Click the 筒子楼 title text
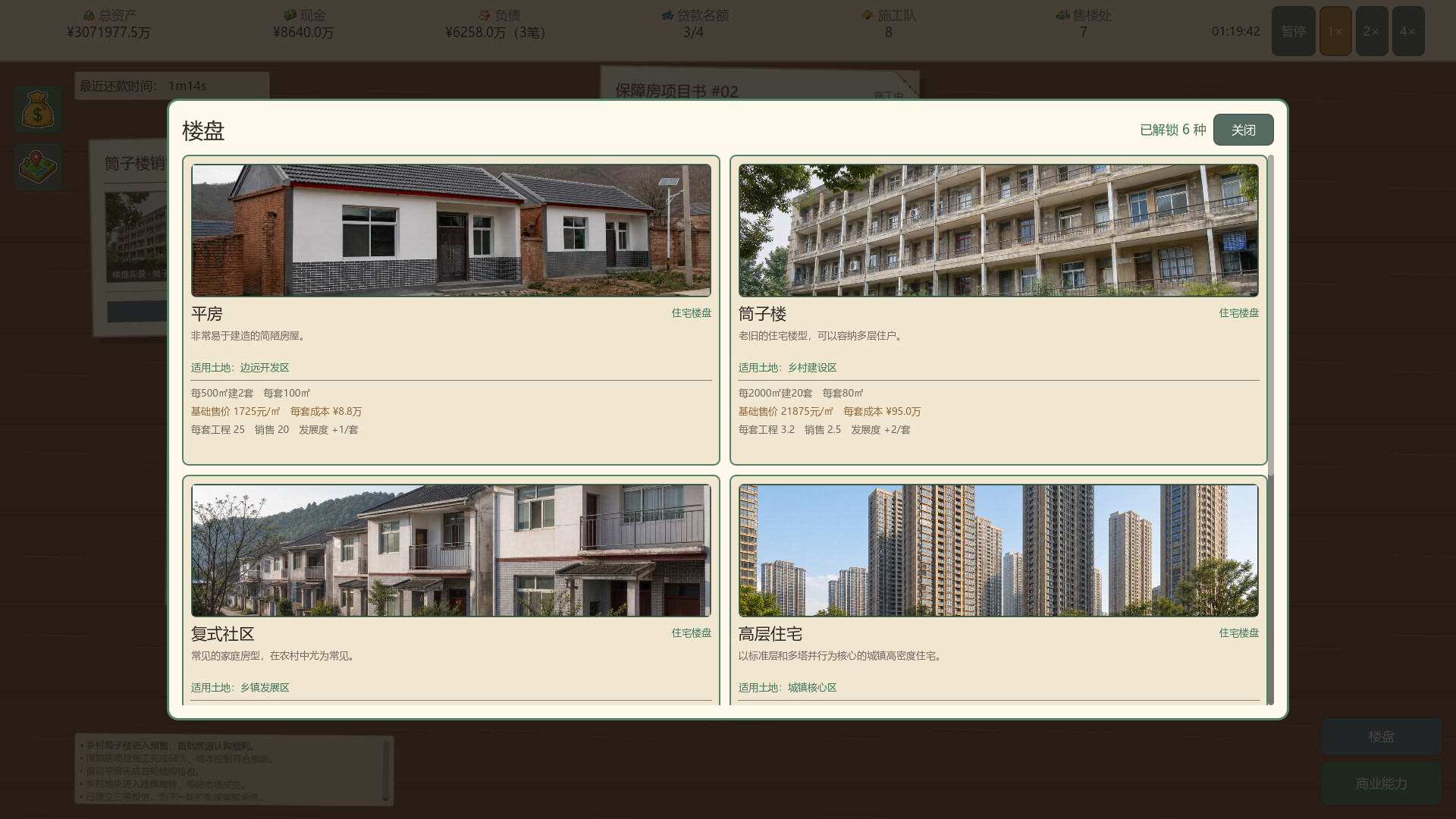This screenshot has height=819, width=1456. (x=762, y=314)
